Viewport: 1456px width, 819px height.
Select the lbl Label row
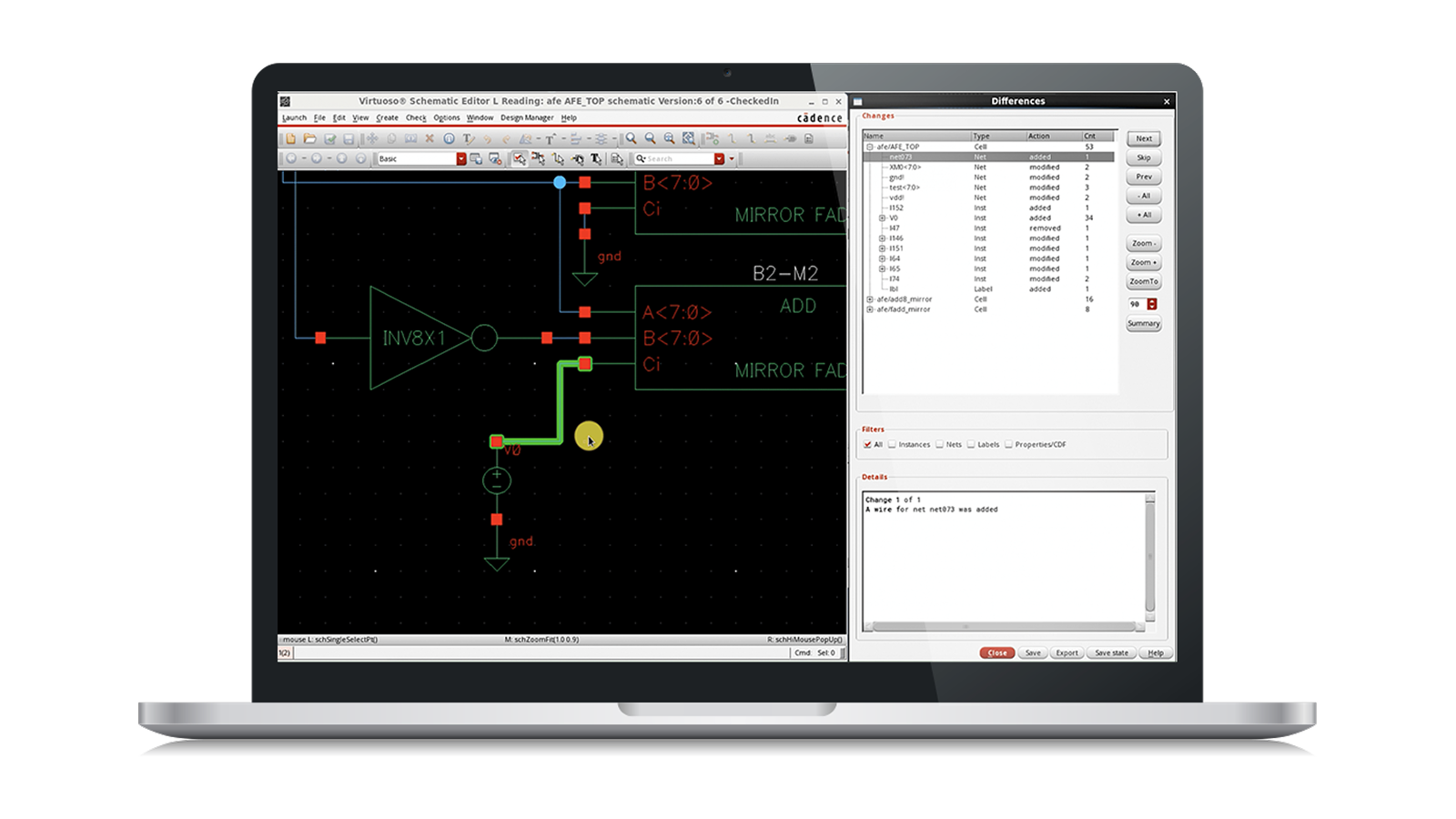click(989, 289)
